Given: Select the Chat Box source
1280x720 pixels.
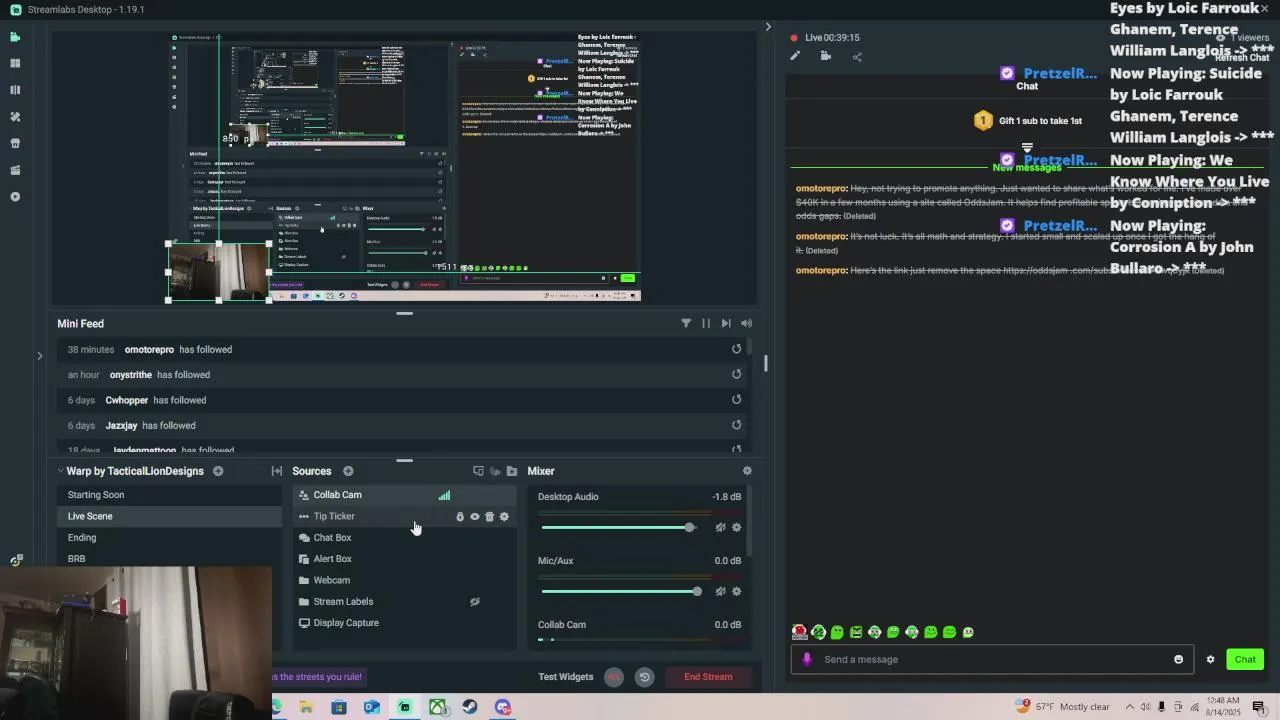Looking at the screenshot, I should (404, 538).
